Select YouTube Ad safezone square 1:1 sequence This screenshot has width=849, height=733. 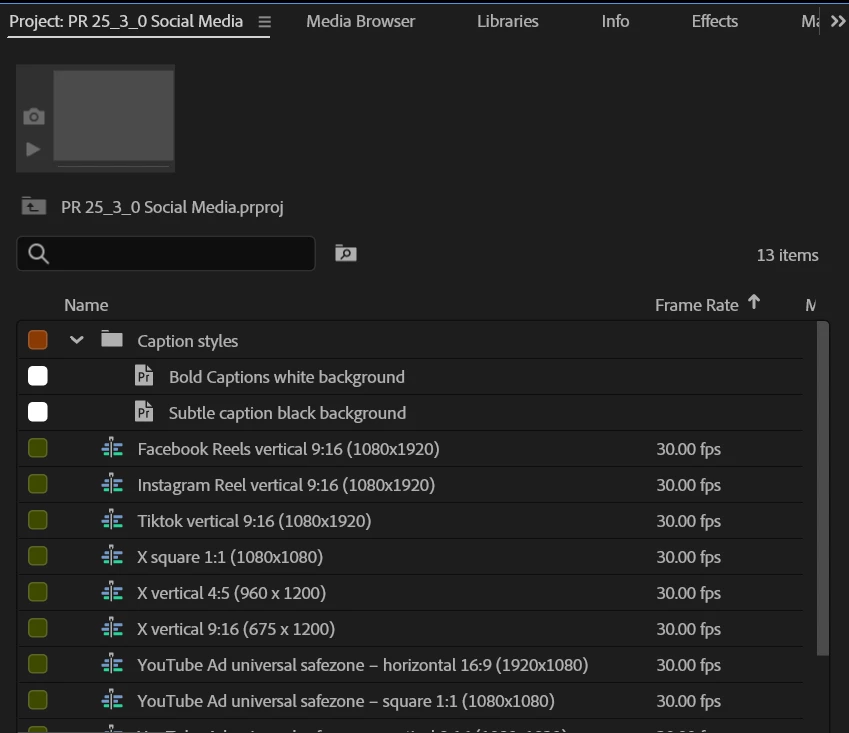(x=345, y=701)
